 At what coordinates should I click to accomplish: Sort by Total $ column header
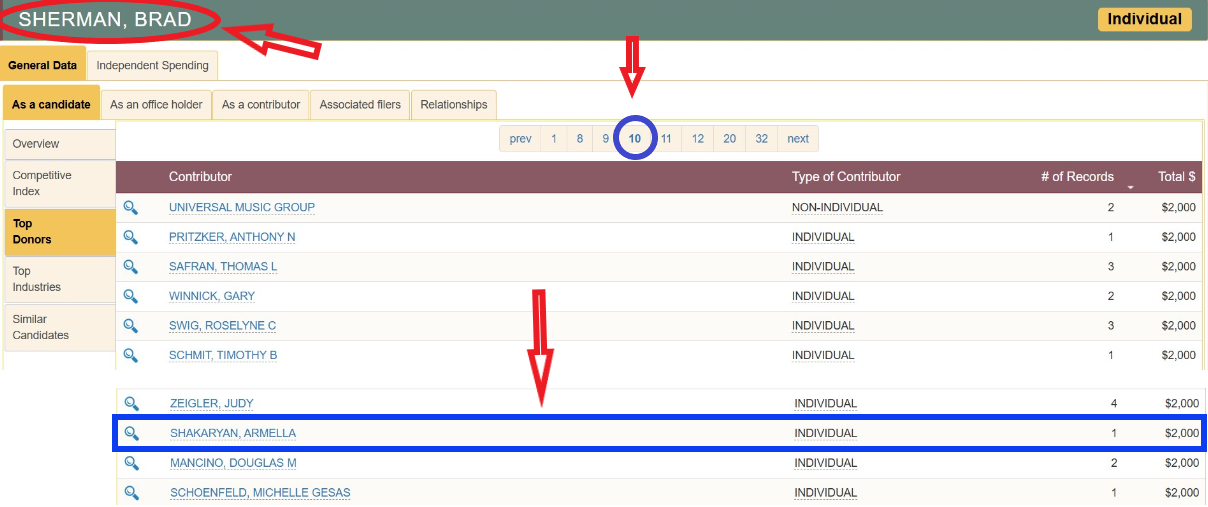click(x=1177, y=177)
